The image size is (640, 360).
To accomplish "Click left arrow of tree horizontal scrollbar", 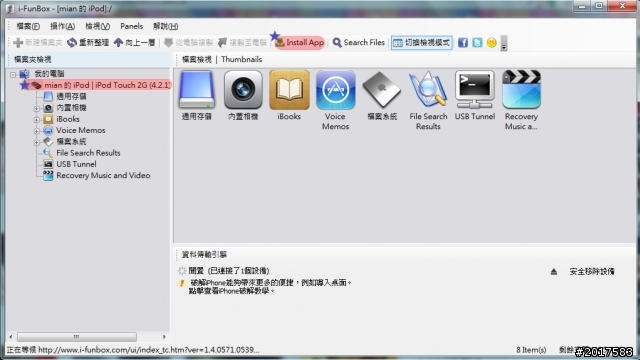I will point(11,337).
